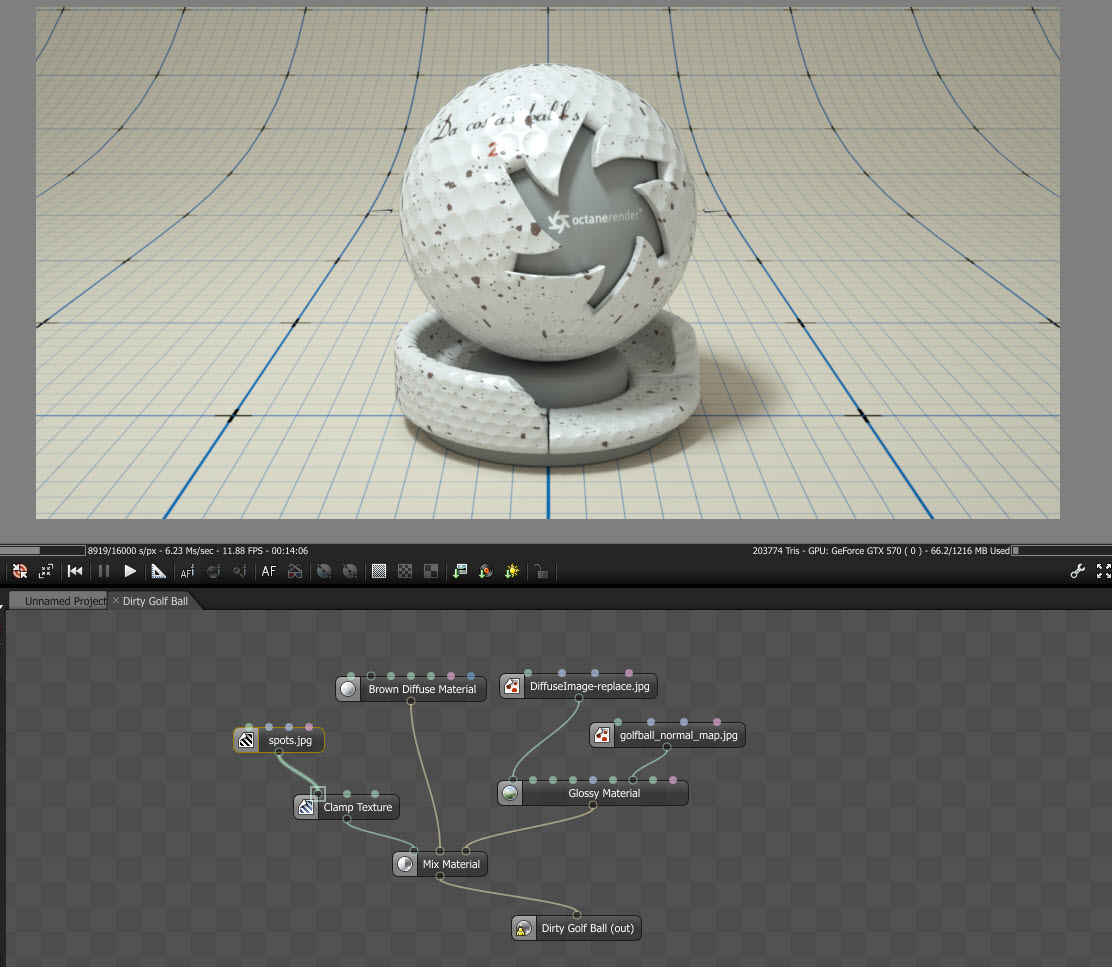Click the save render image icon
The width and height of the screenshot is (1112, 967).
coord(460,571)
